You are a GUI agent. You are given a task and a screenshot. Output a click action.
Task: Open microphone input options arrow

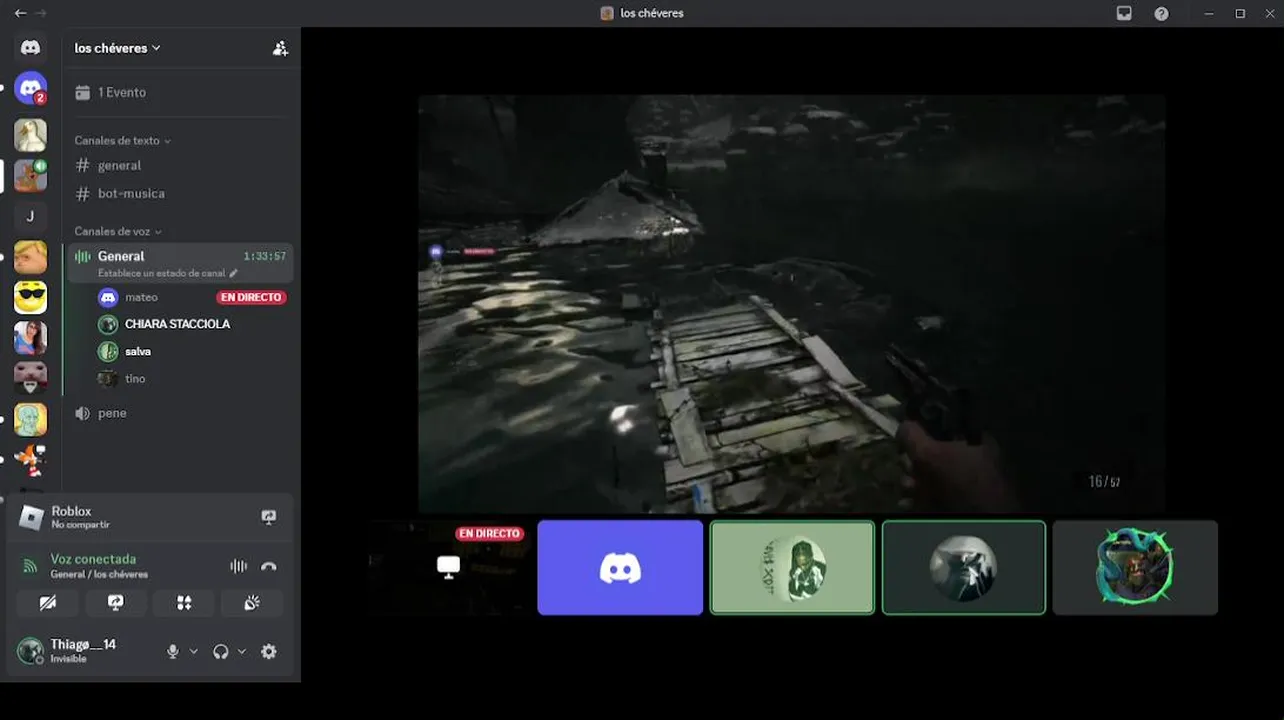(x=194, y=652)
